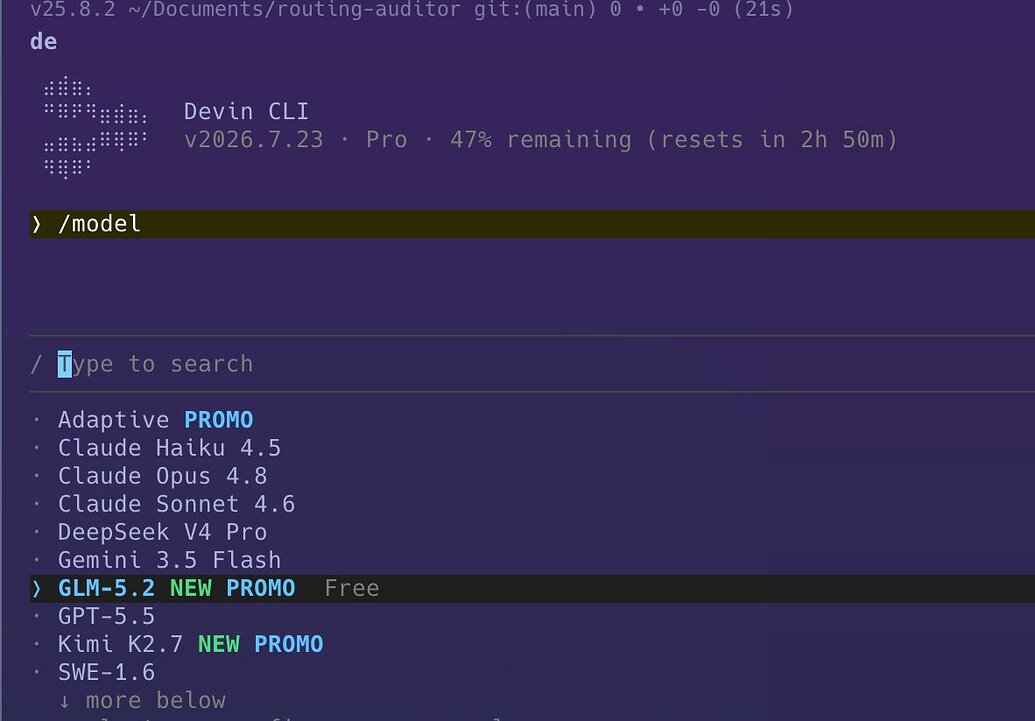Select highlighted GLM-5.2 model entry
This screenshot has height=721, width=1035.
532,588
